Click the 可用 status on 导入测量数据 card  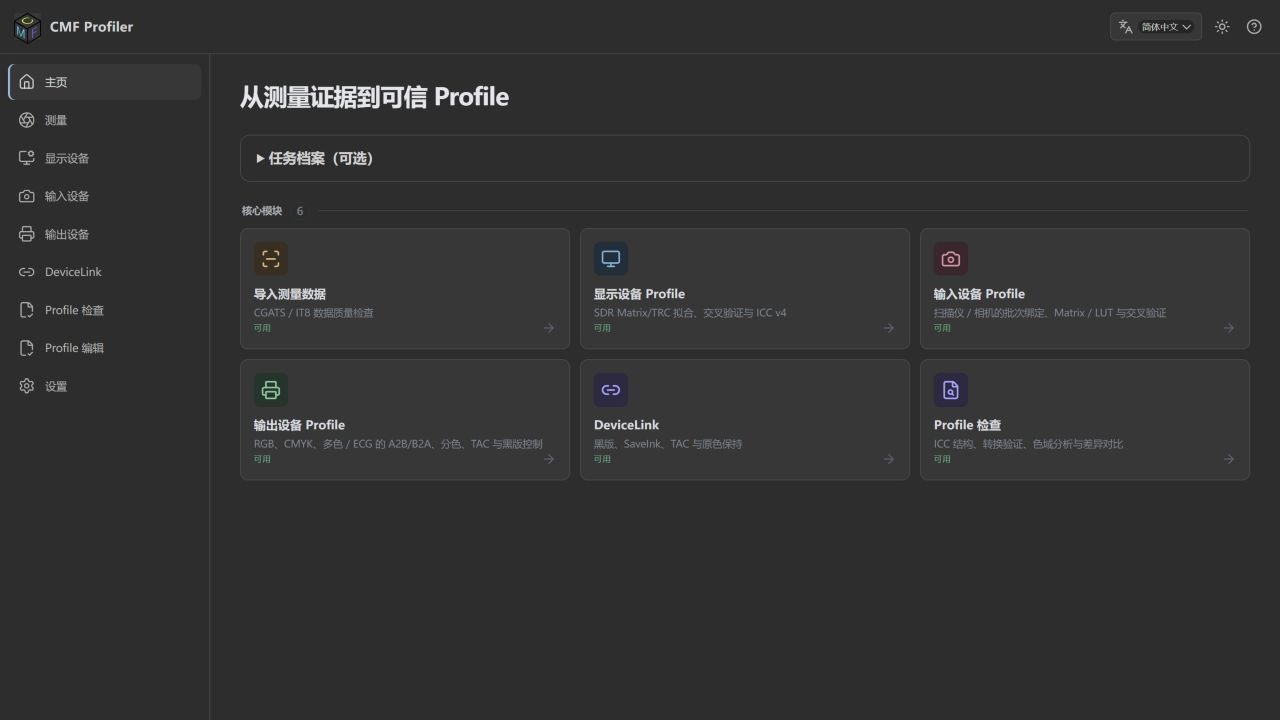tap(262, 328)
